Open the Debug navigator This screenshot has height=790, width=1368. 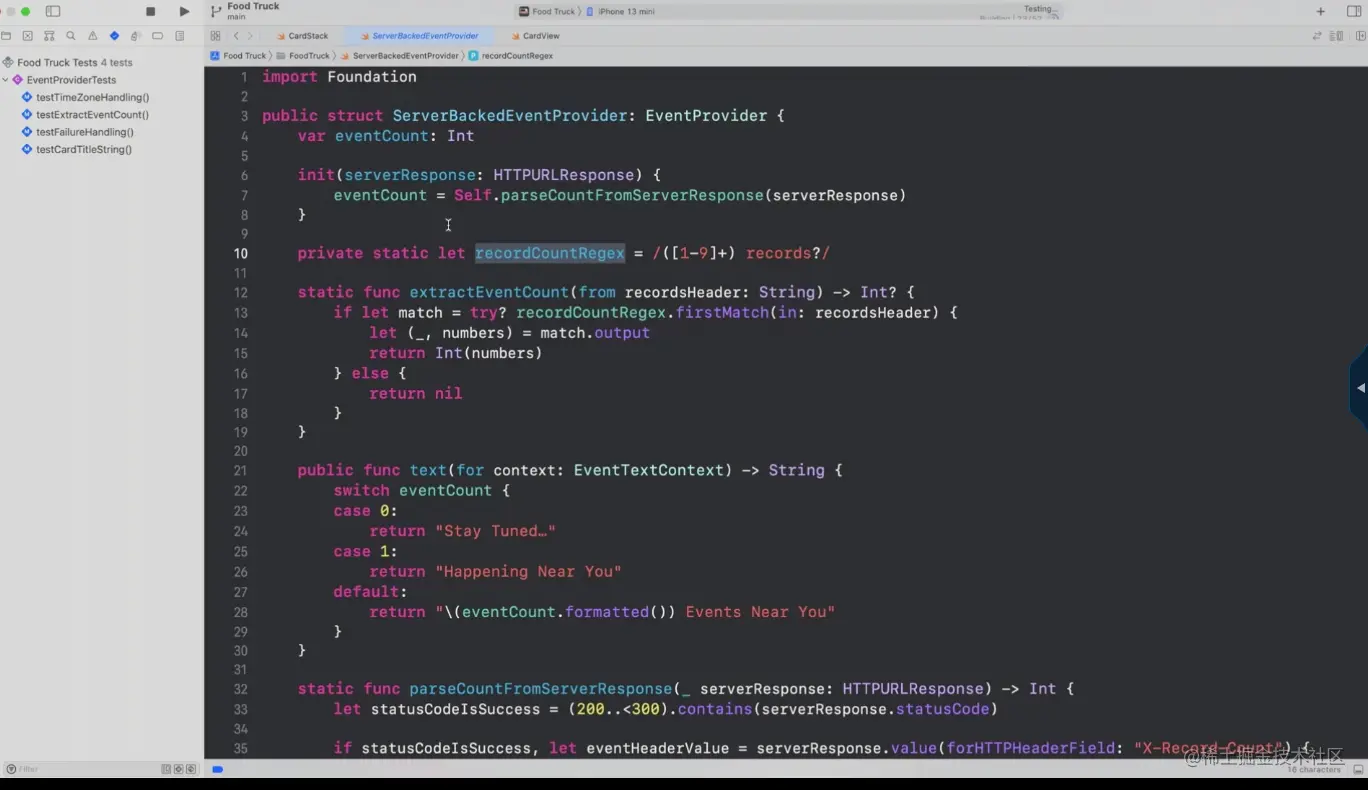(136, 36)
